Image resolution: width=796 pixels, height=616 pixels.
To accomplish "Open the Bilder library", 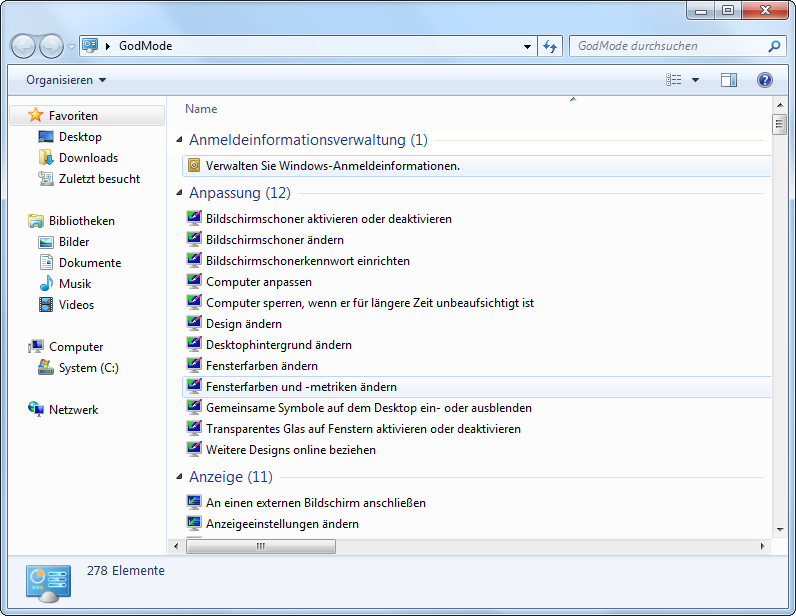I will pyautogui.click(x=74, y=242).
